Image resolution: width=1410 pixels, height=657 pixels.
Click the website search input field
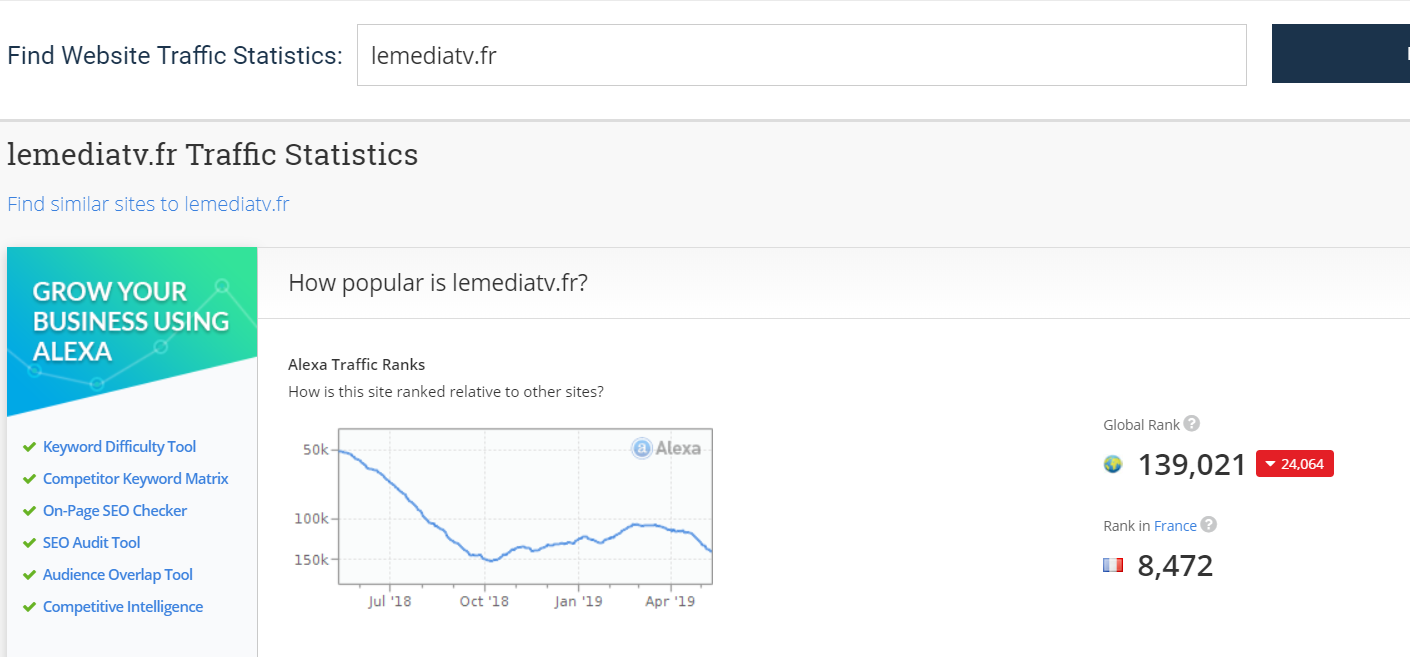[801, 55]
